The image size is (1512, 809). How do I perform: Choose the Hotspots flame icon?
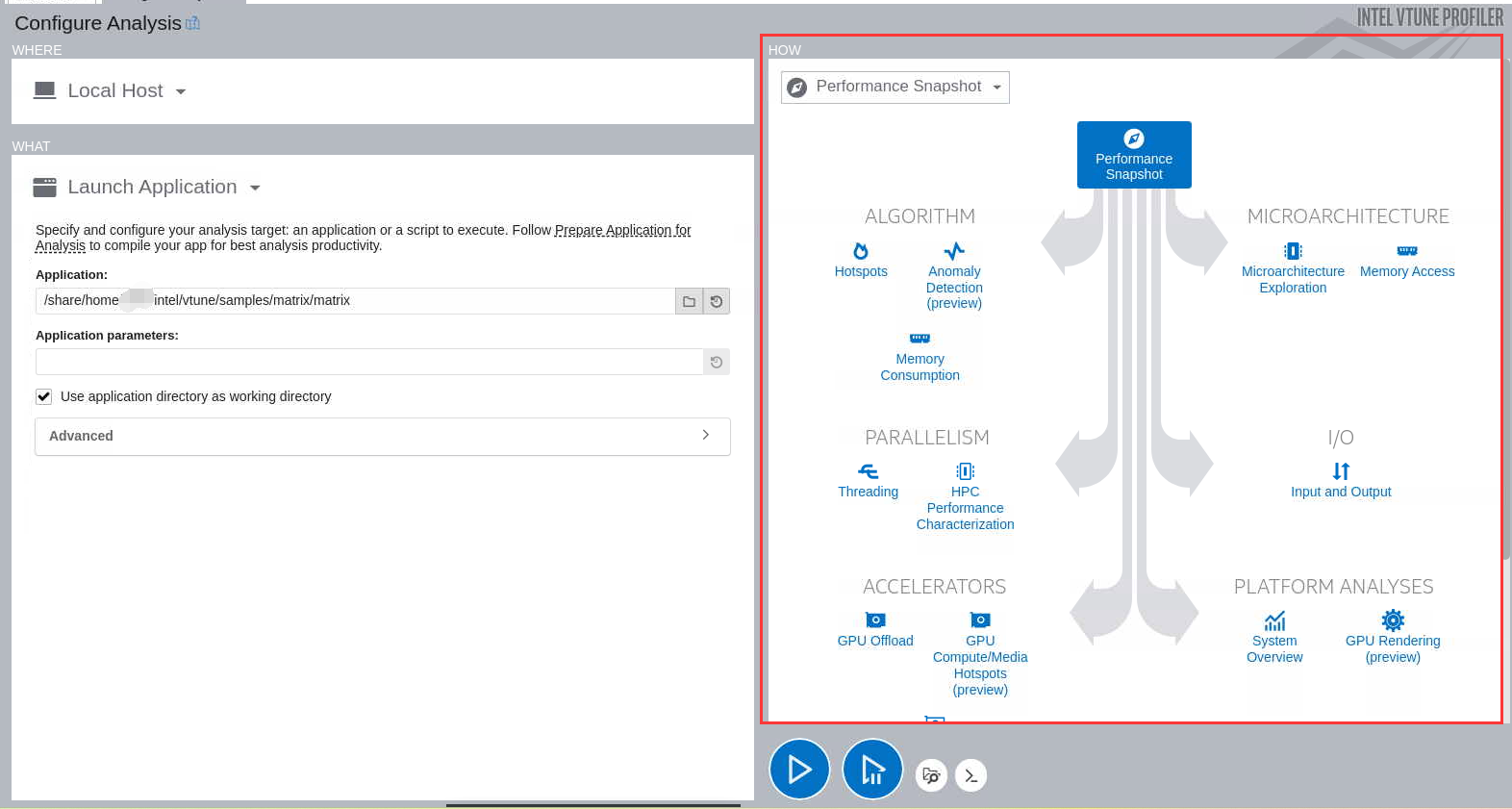pyautogui.click(x=861, y=251)
